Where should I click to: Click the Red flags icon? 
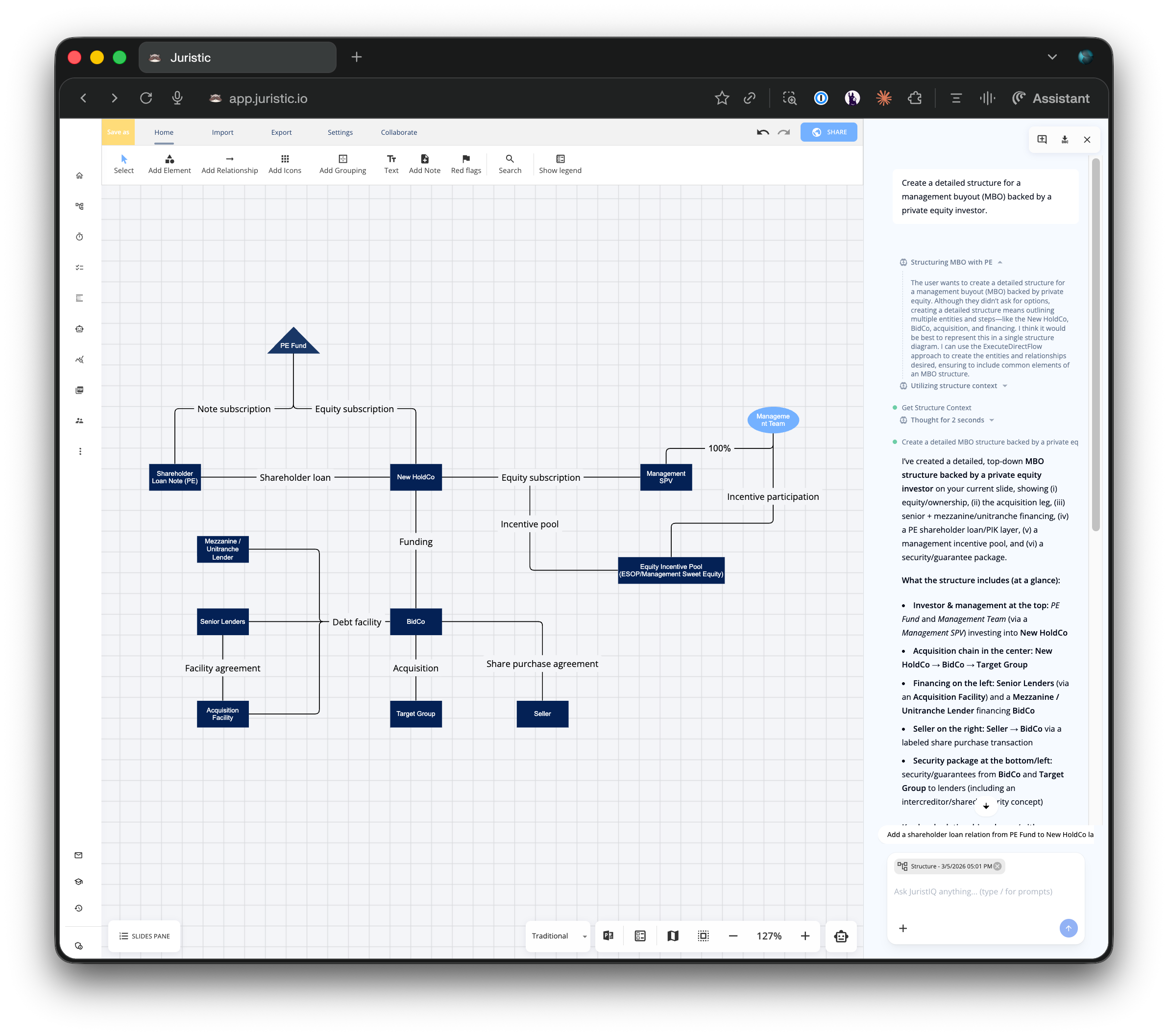(466, 159)
